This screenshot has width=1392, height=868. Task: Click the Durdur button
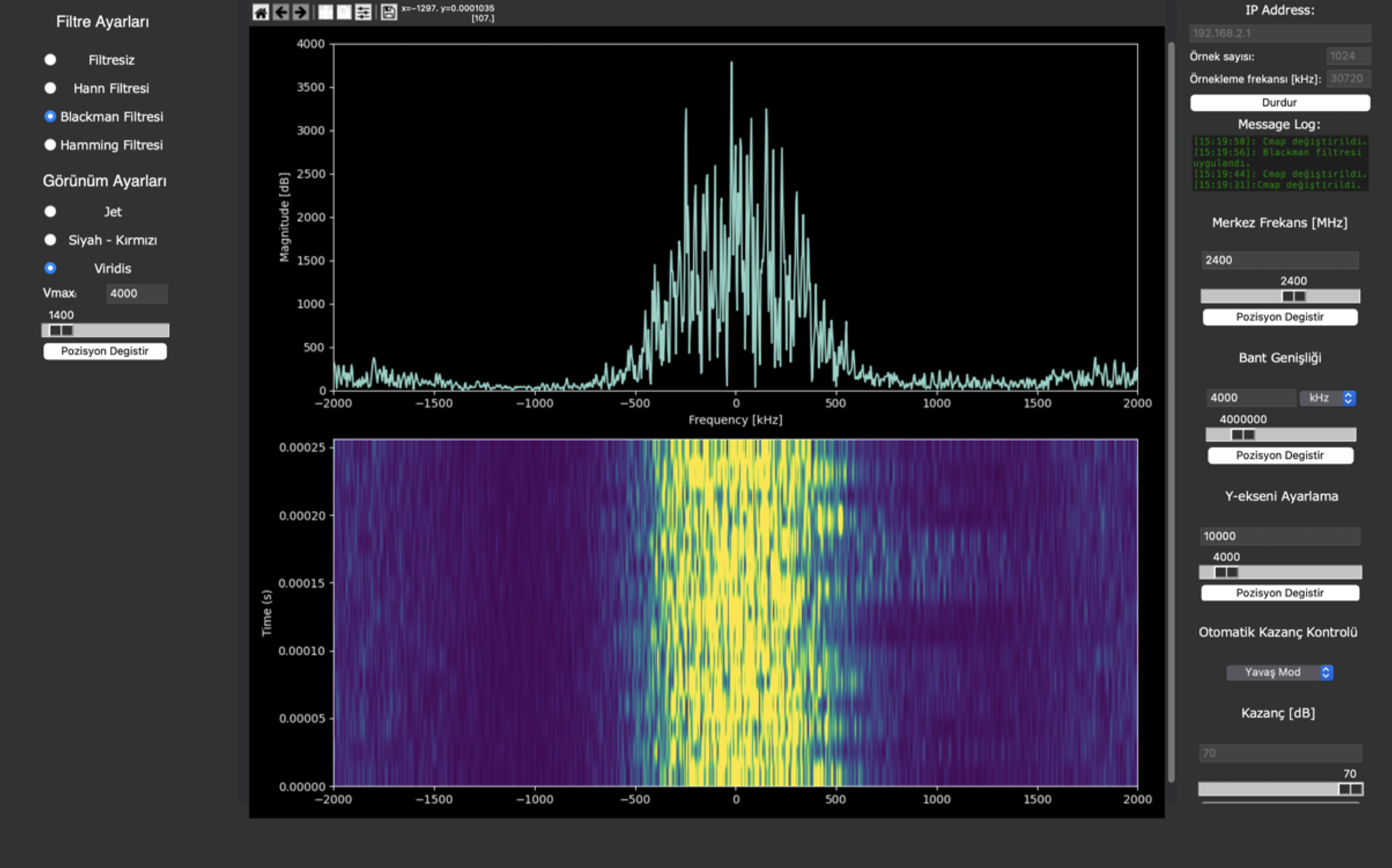(x=1280, y=103)
